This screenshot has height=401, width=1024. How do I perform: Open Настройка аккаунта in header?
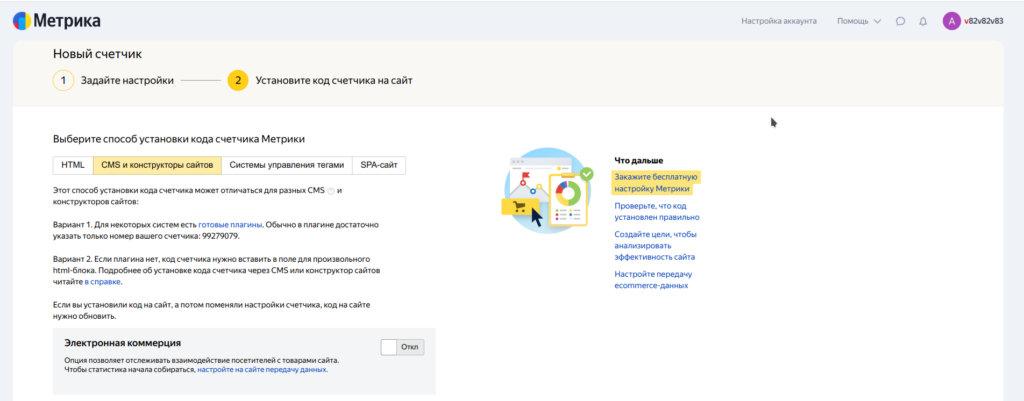[x=779, y=21]
